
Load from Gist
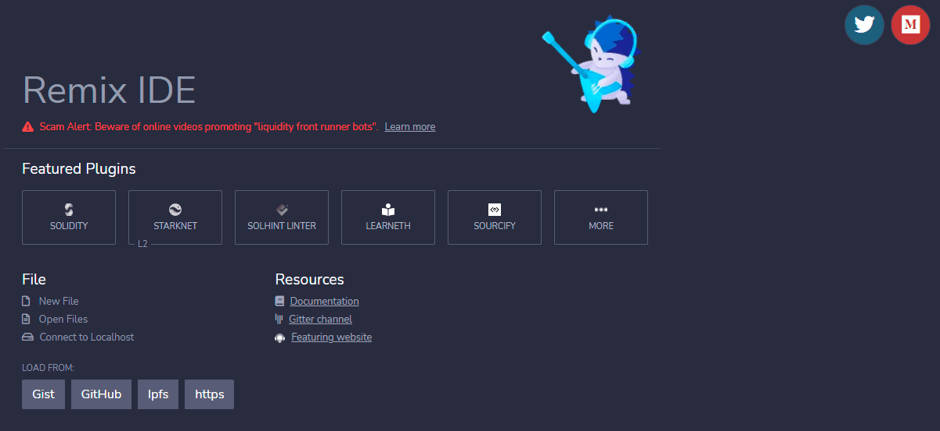pos(44,394)
